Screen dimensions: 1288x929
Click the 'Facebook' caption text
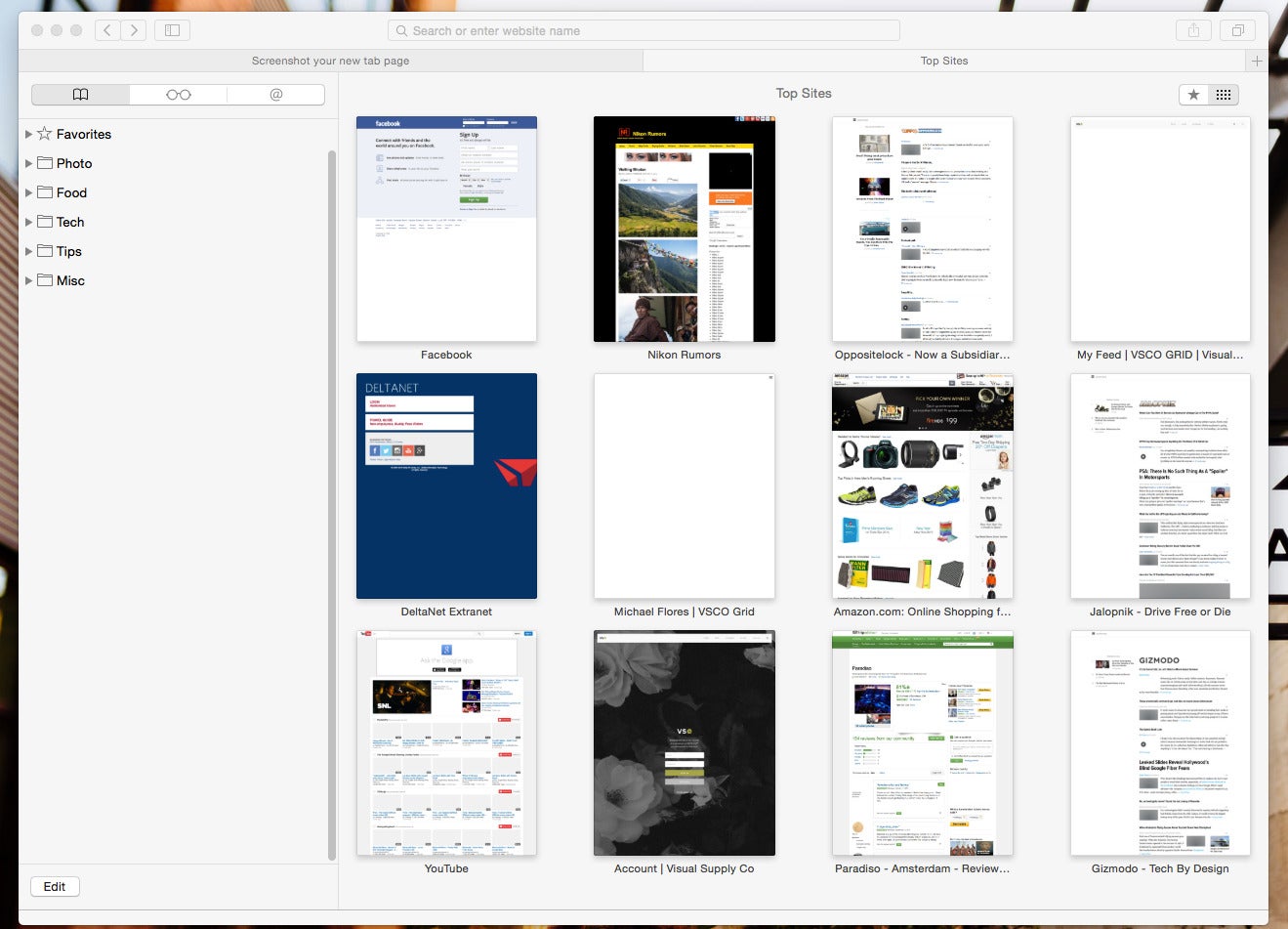point(446,355)
